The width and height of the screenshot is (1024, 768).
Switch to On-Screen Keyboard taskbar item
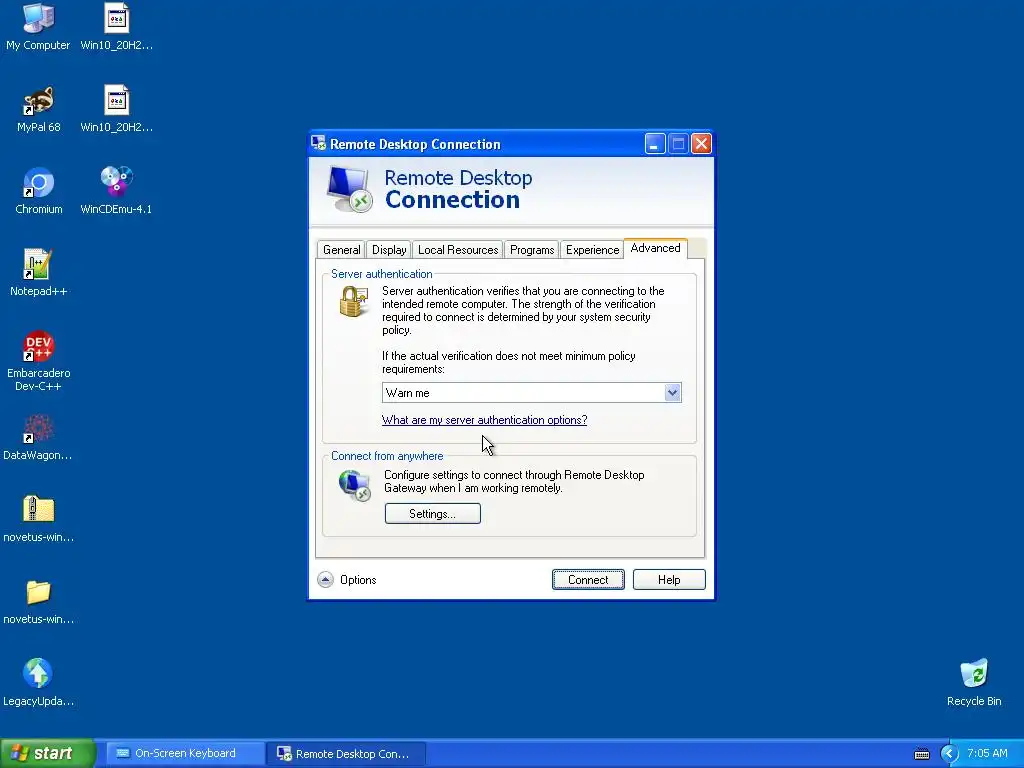point(185,754)
